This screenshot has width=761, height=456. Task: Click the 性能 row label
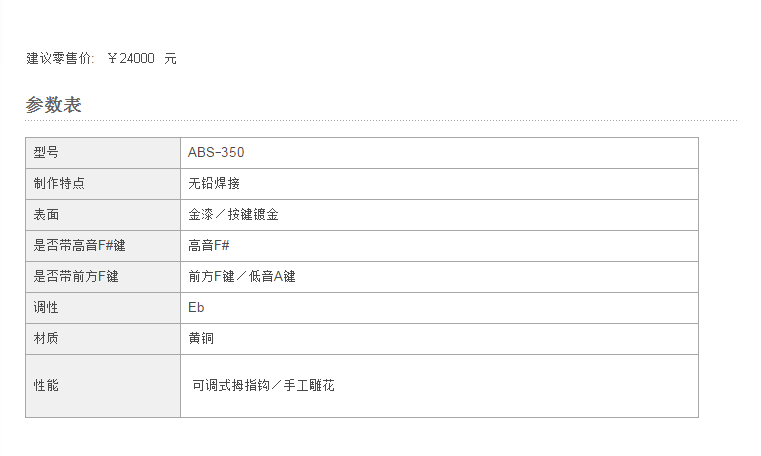pyautogui.click(x=46, y=386)
